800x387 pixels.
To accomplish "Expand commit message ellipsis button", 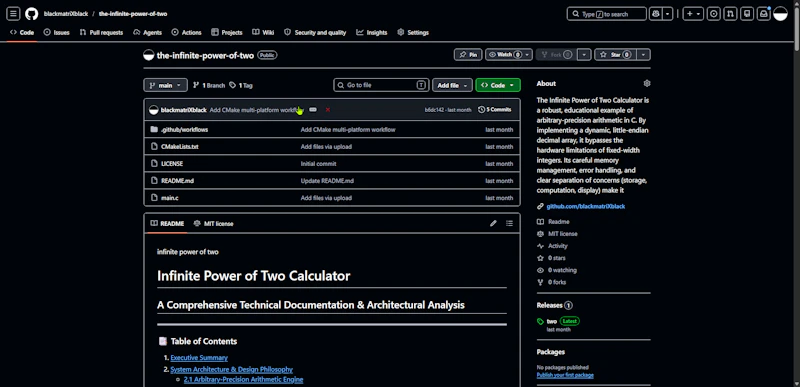I will pos(313,110).
